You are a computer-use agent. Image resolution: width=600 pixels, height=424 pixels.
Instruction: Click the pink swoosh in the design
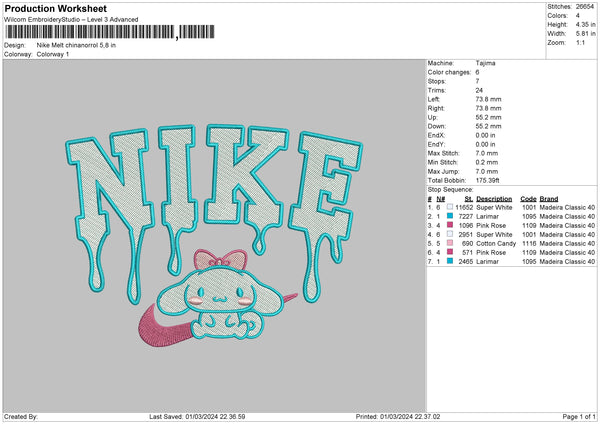click(165, 330)
